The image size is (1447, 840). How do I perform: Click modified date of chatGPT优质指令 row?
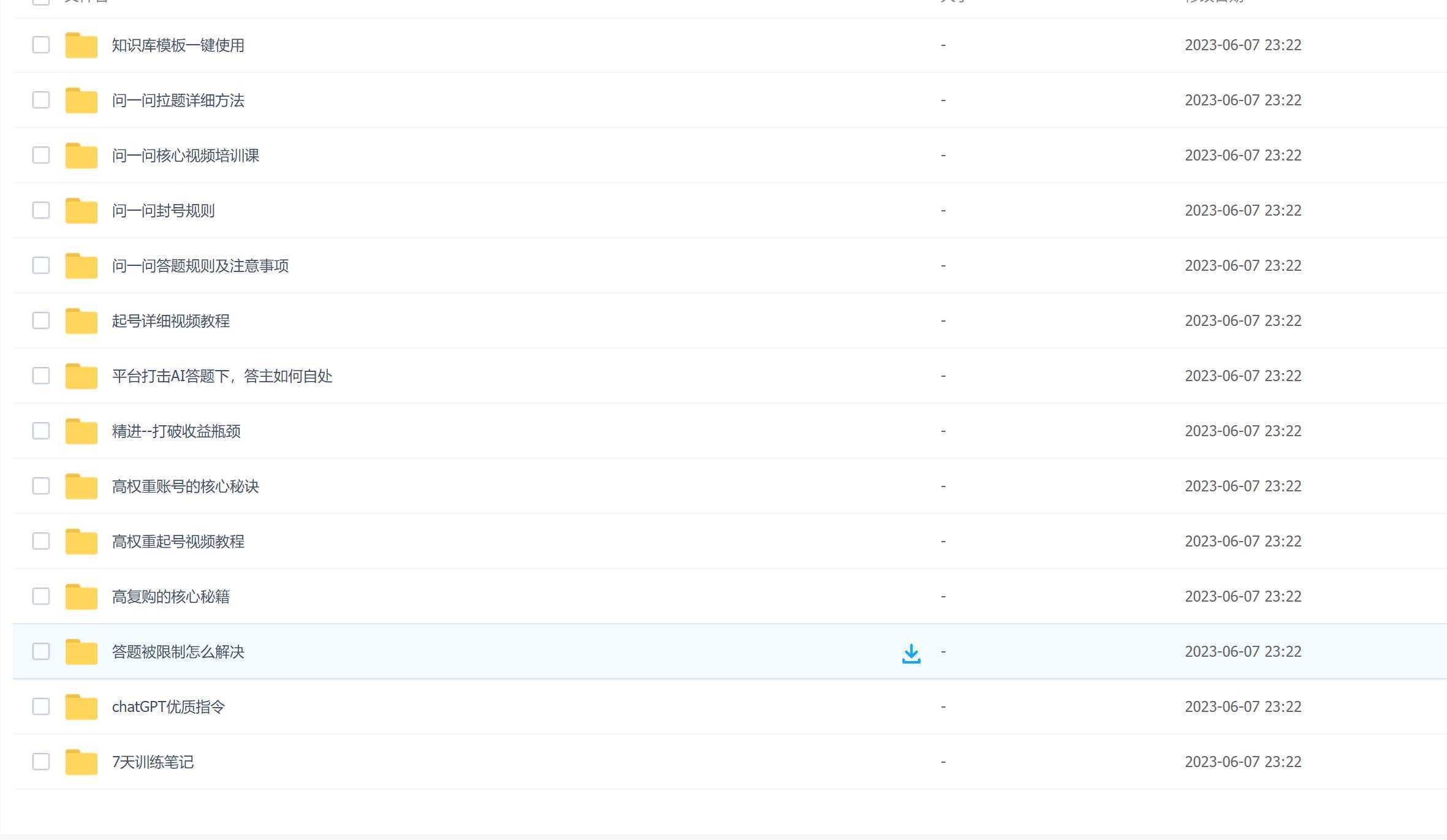point(1242,706)
